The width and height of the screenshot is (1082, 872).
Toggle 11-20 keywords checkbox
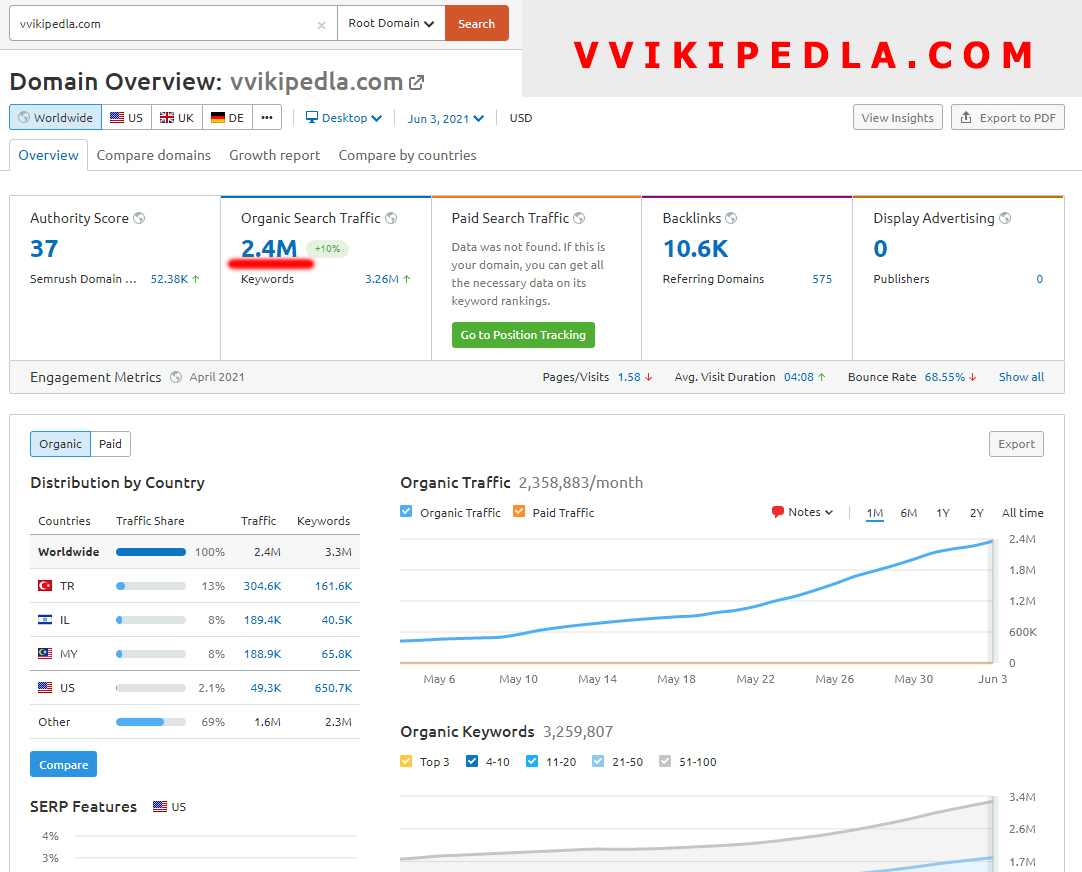pos(532,761)
